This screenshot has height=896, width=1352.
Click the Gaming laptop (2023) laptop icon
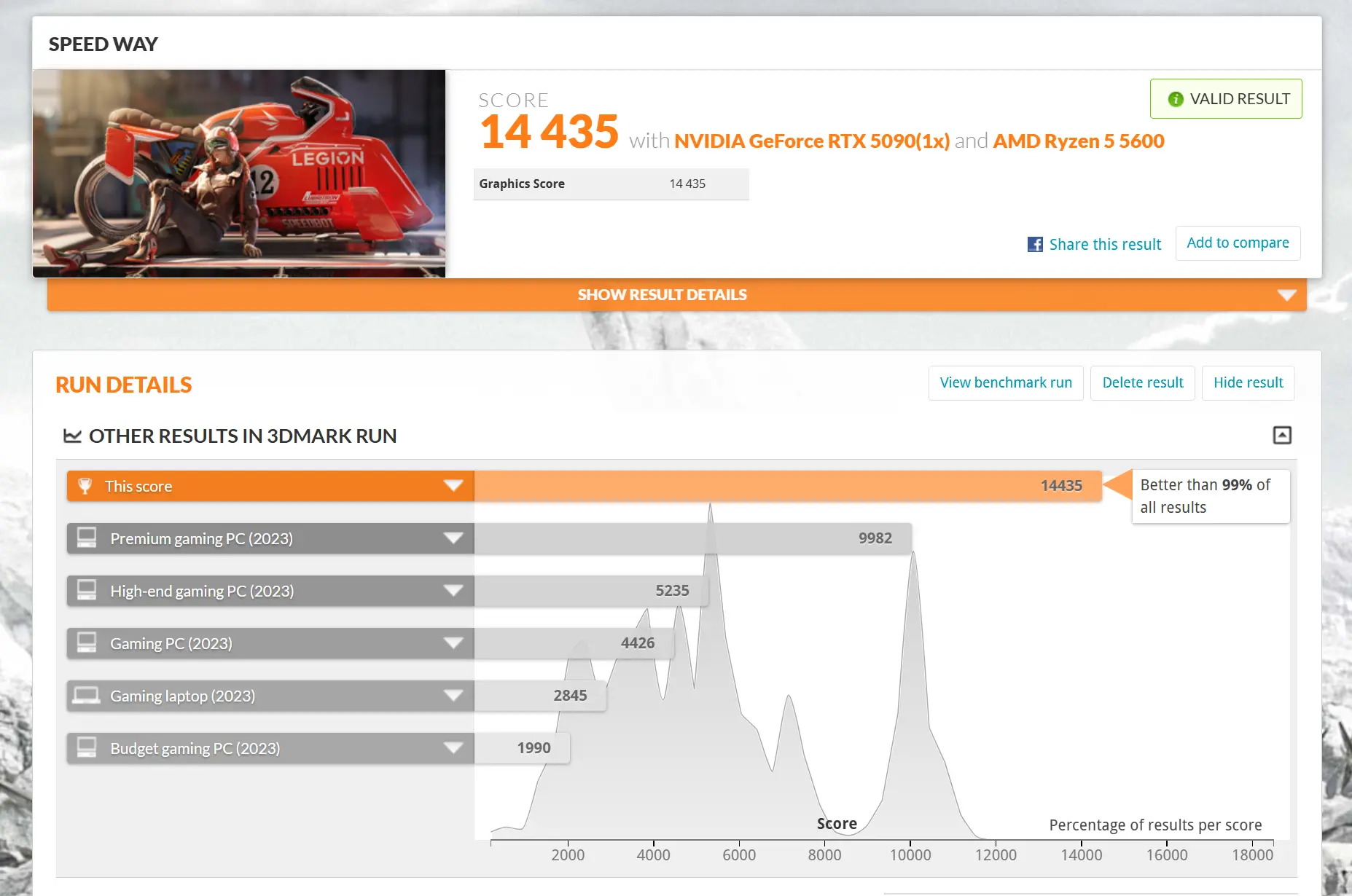coord(86,696)
